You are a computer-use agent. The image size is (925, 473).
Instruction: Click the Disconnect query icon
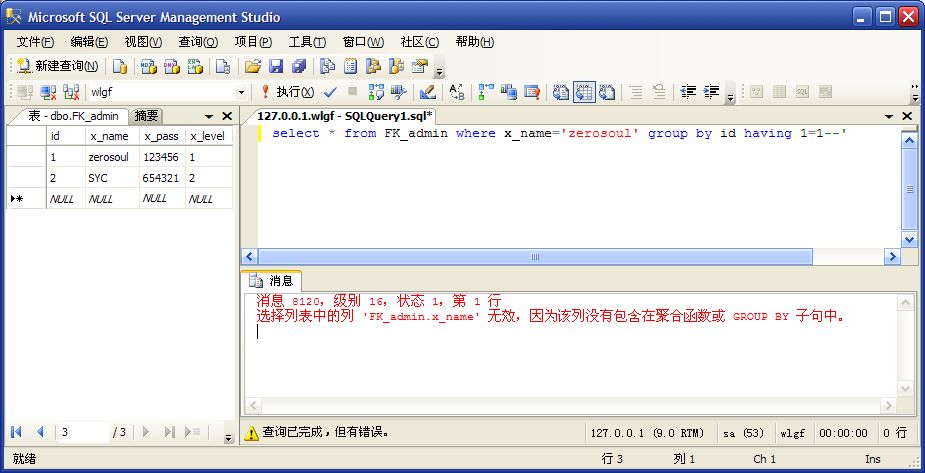48,92
